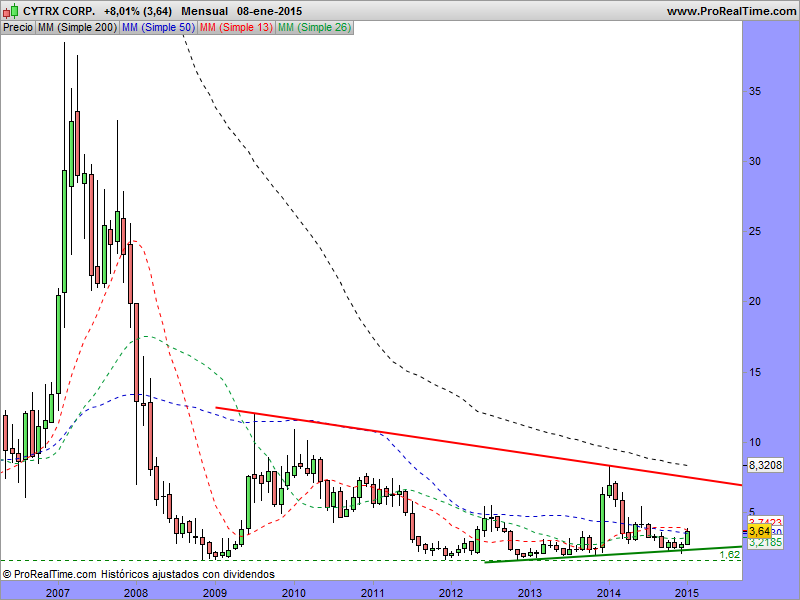The image size is (800, 600).
Task: Click the 2015 label on time axis
Action: (687, 592)
